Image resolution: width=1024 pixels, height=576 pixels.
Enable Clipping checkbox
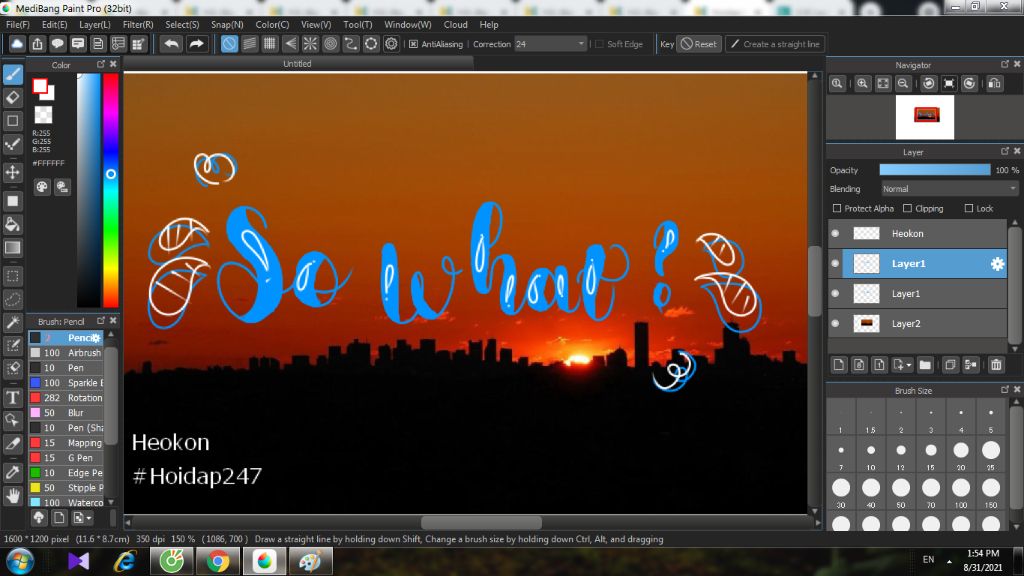(907, 208)
